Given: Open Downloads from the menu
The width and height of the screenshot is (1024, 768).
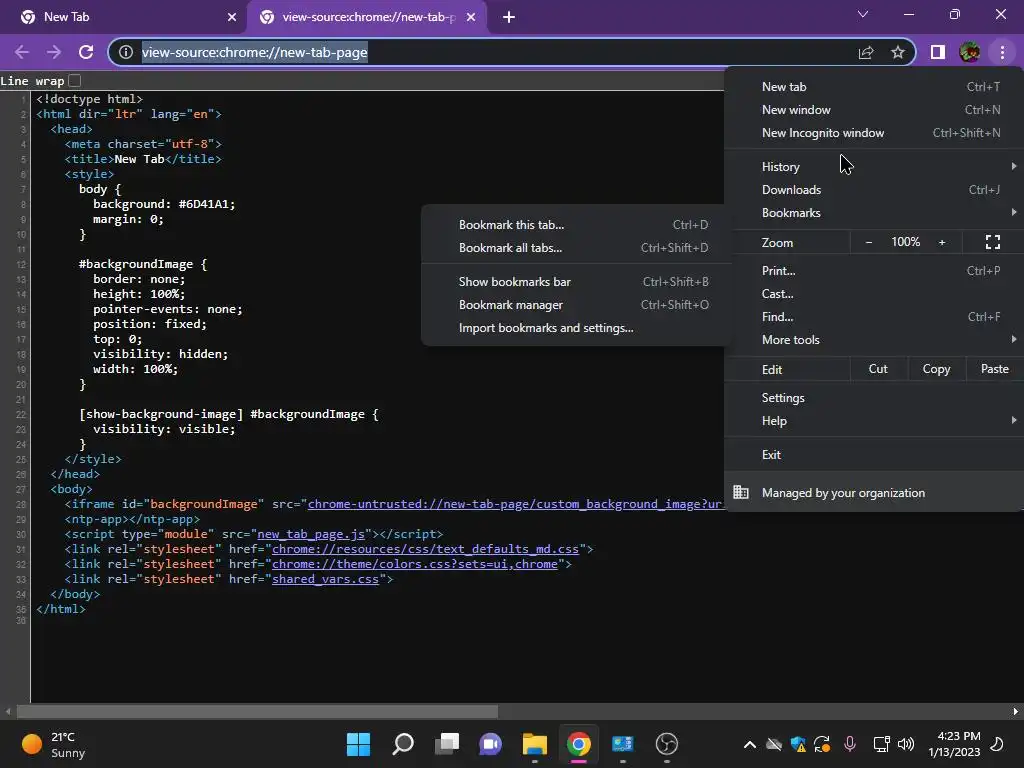Looking at the screenshot, I should point(874,190).
